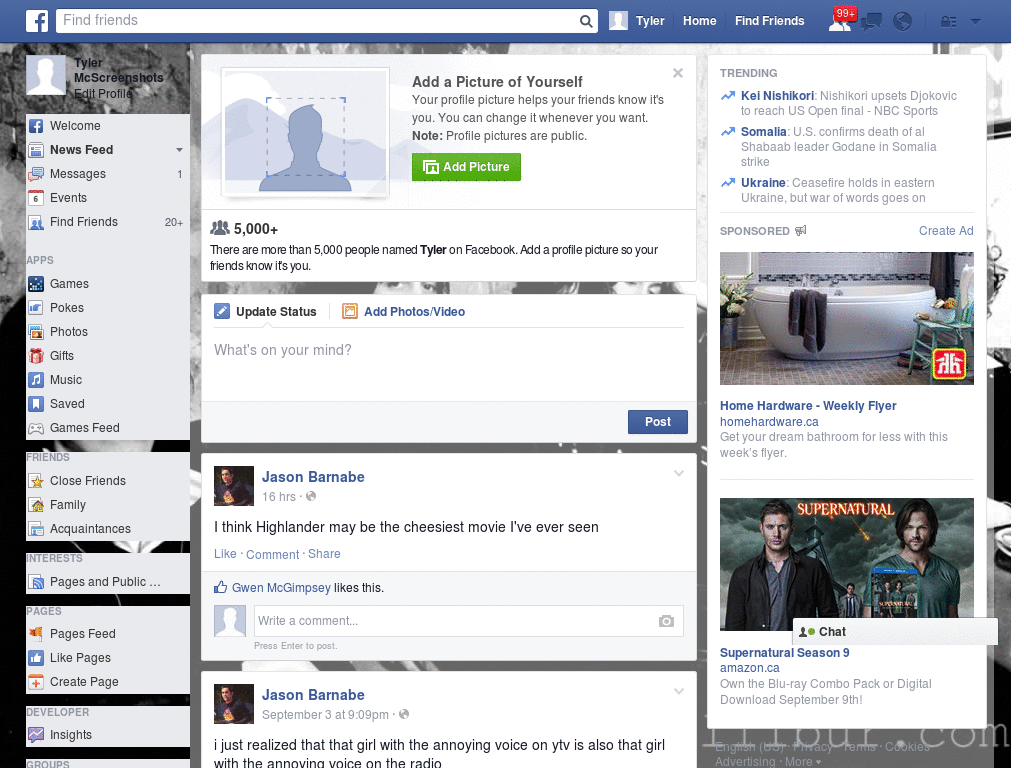Open Jason Barnabe's profile from Highlander post
This screenshot has height=768, width=1024.
(x=313, y=477)
